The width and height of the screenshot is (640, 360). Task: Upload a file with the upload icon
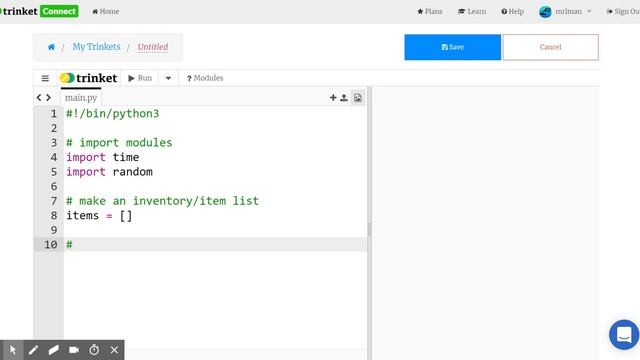point(344,98)
